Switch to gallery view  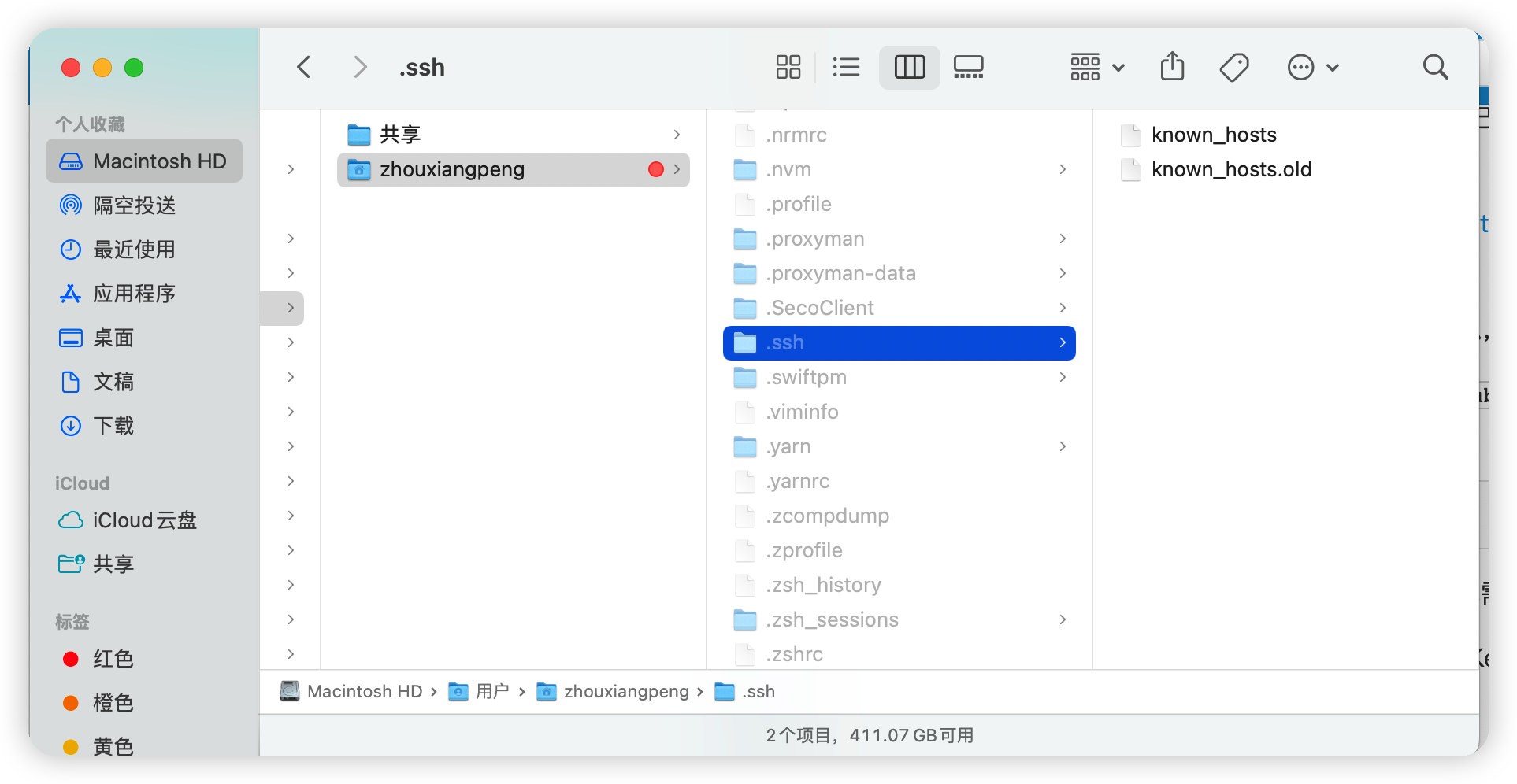coord(969,67)
